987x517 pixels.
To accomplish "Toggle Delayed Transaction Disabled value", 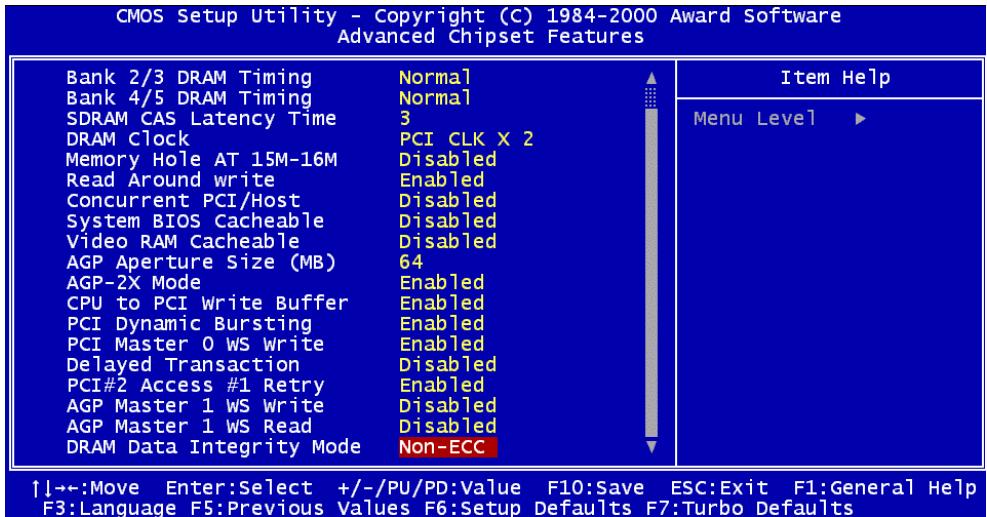I will tap(448, 365).
